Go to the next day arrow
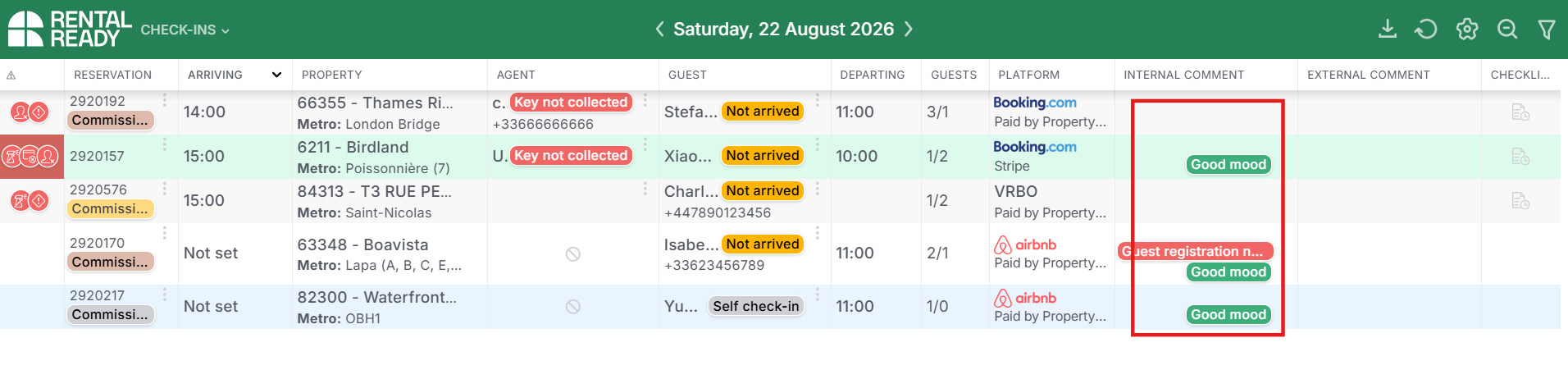Viewport: 1568px width, 379px height. coord(909,30)
